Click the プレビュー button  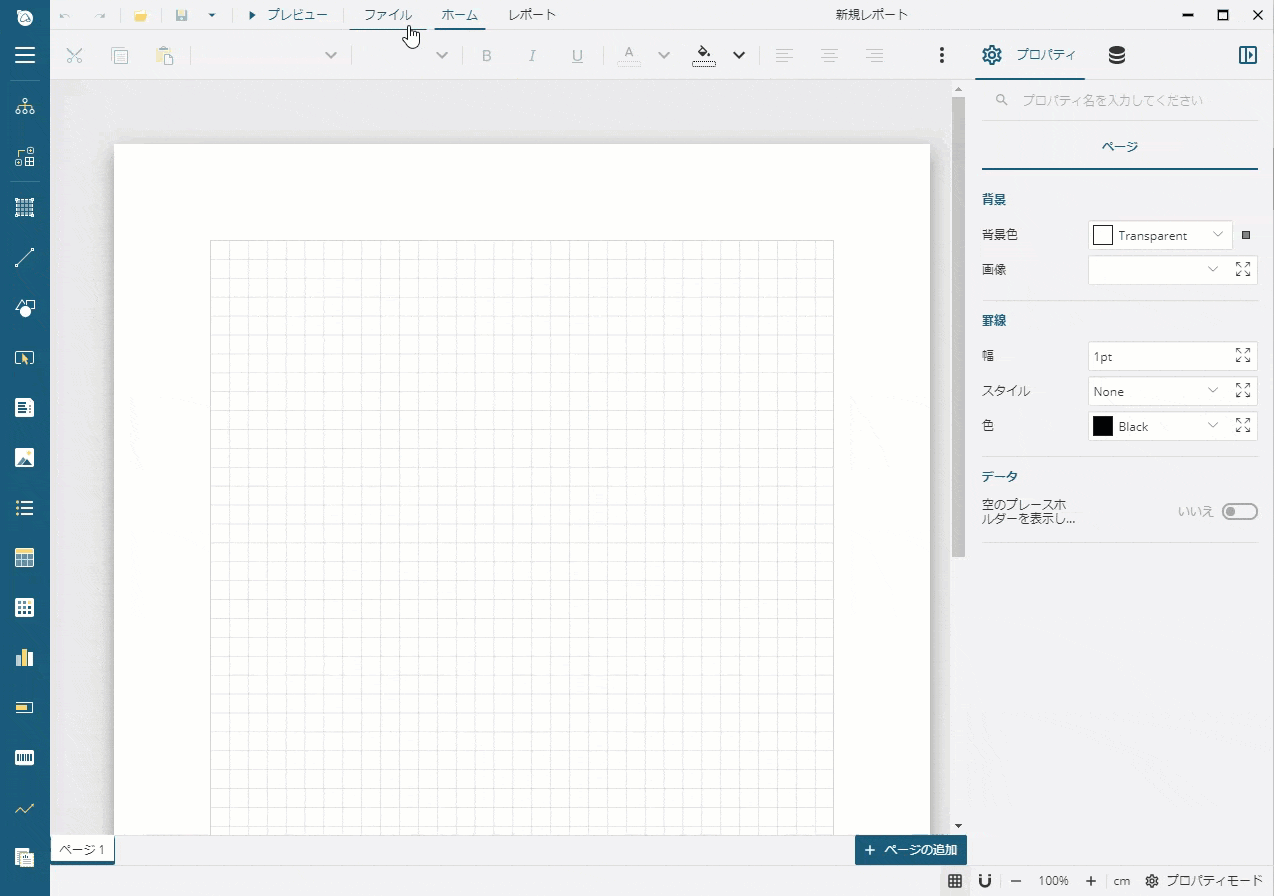(x=288, y=15)
